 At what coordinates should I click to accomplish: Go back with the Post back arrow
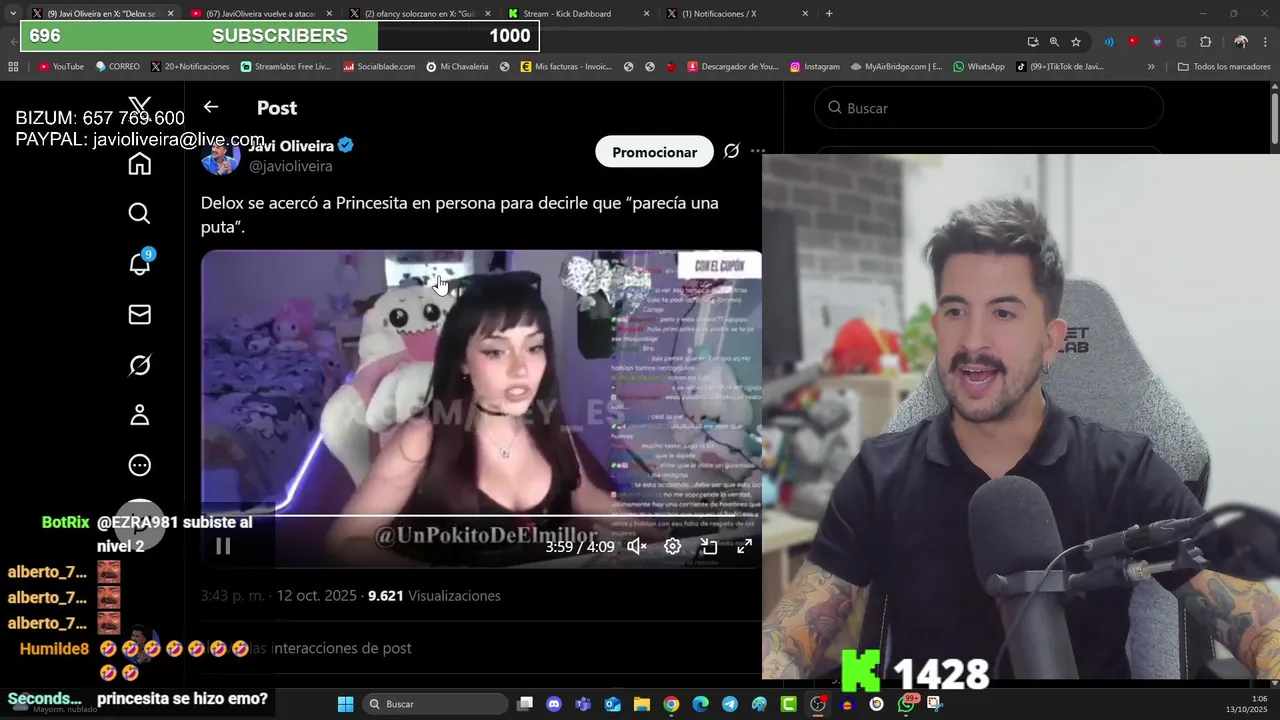(x=210, y=107)
